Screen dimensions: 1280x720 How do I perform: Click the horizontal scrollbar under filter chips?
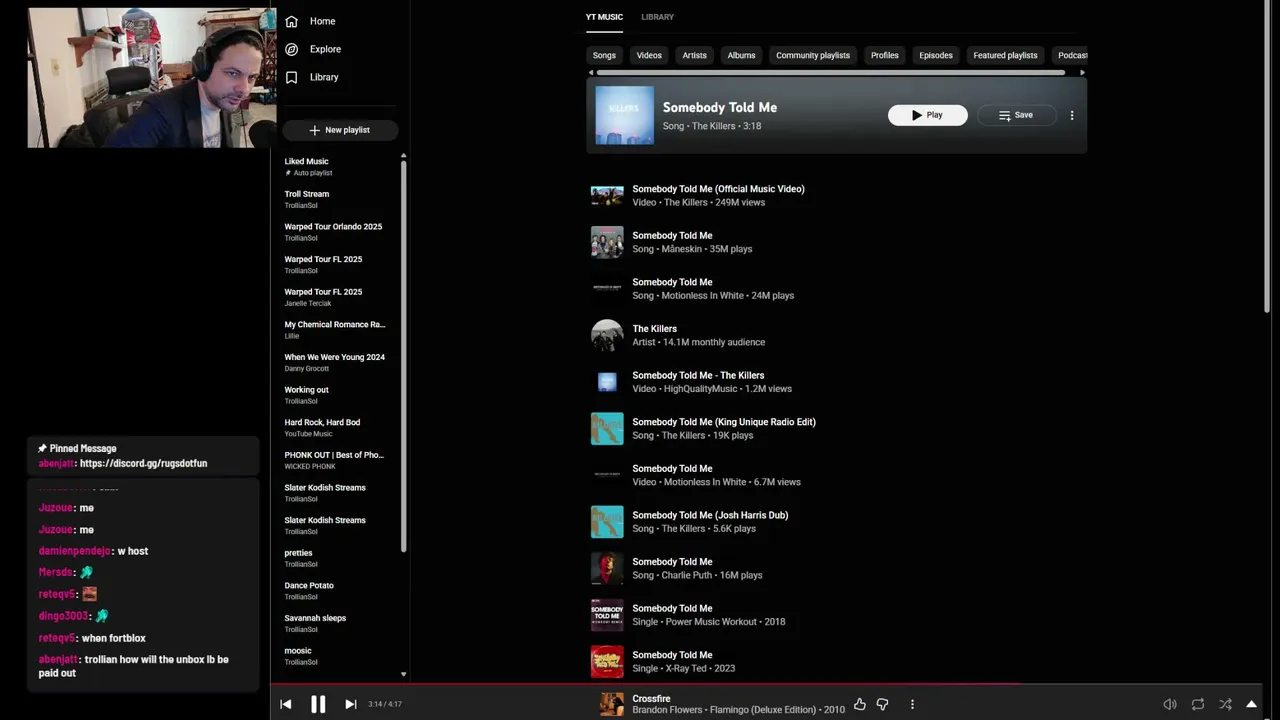[x=830, y=72]
